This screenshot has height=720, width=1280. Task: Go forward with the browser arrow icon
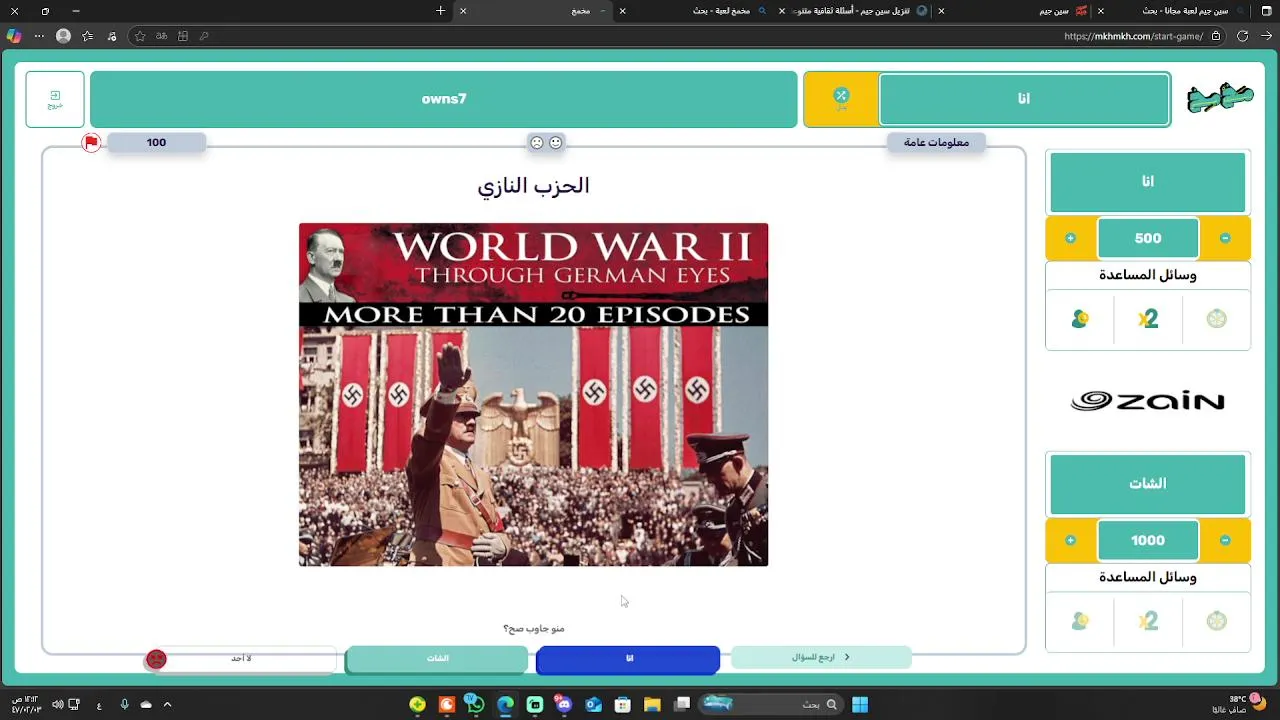[x=1264, y=36]
